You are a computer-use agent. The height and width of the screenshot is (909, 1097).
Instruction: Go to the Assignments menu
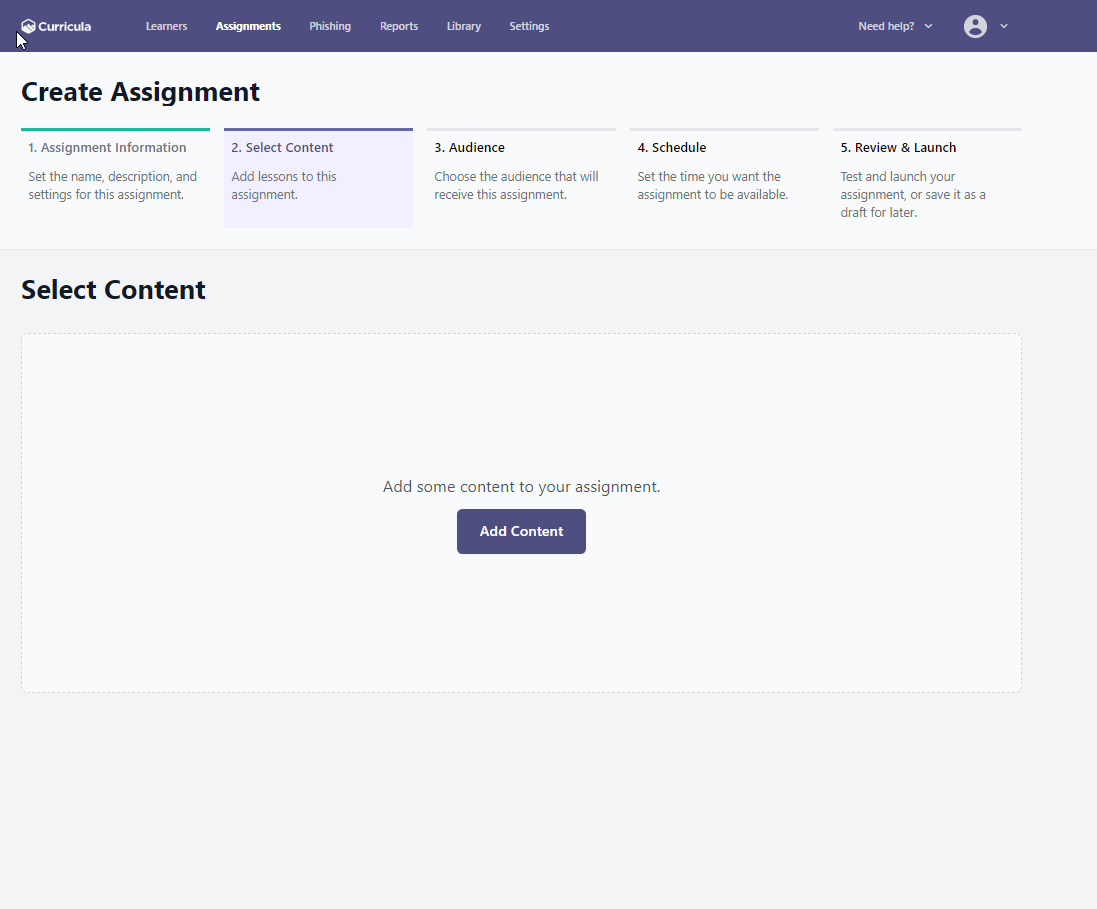(248, 27)
